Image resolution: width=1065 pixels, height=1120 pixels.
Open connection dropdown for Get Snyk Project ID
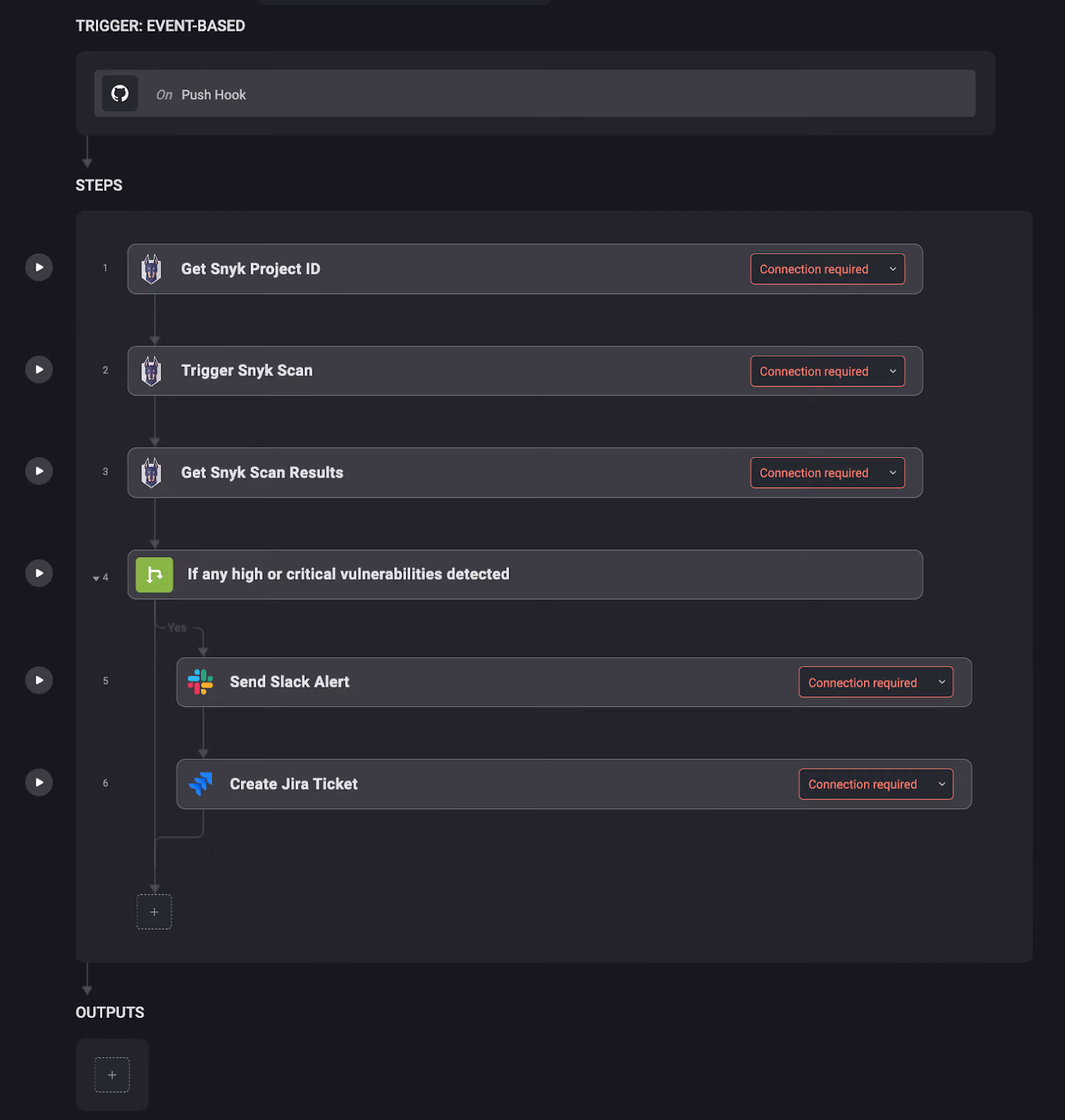pyautogui.click(x=828, y=269)
